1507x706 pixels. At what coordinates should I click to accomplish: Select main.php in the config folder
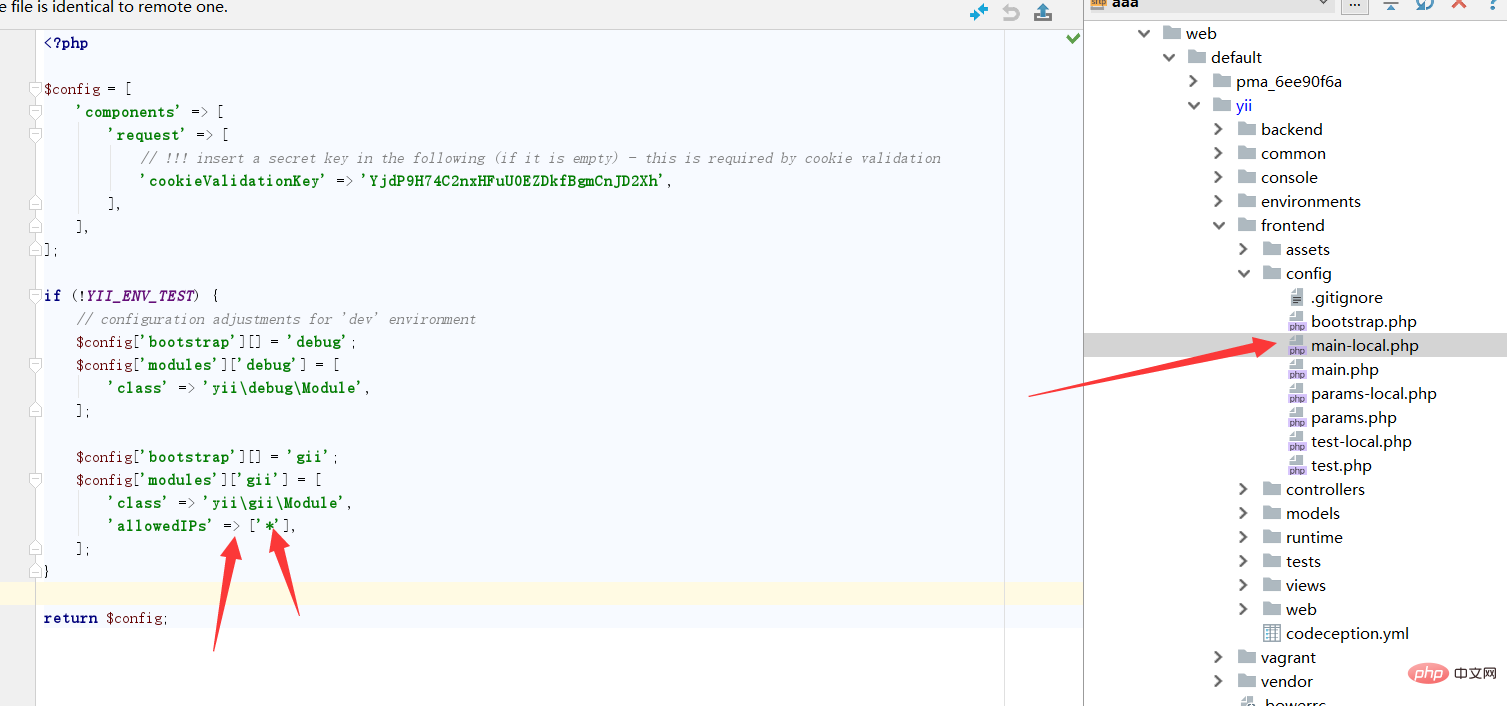[1345, 369]
